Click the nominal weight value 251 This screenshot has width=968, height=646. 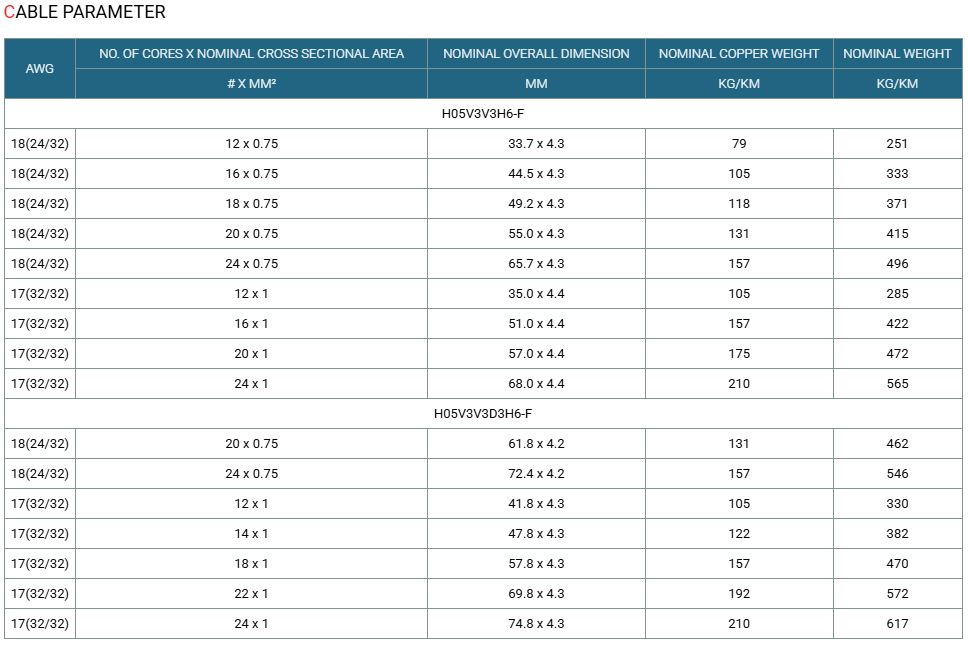click(x=897, y=144)
